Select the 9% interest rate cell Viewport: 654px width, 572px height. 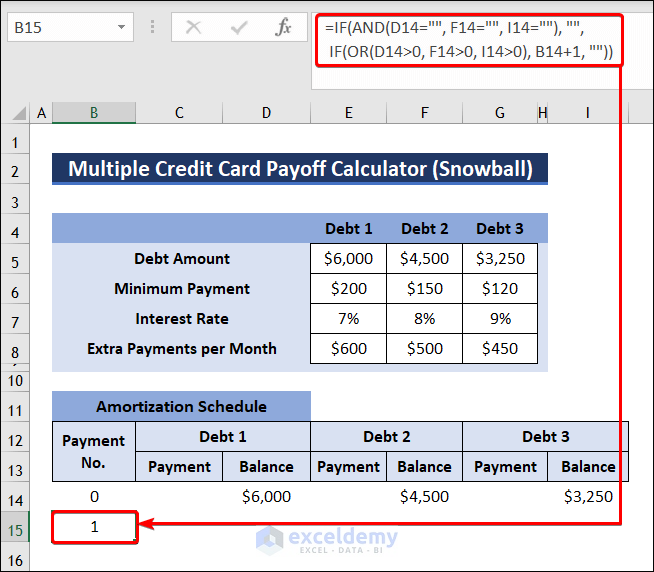coord(500,319)
